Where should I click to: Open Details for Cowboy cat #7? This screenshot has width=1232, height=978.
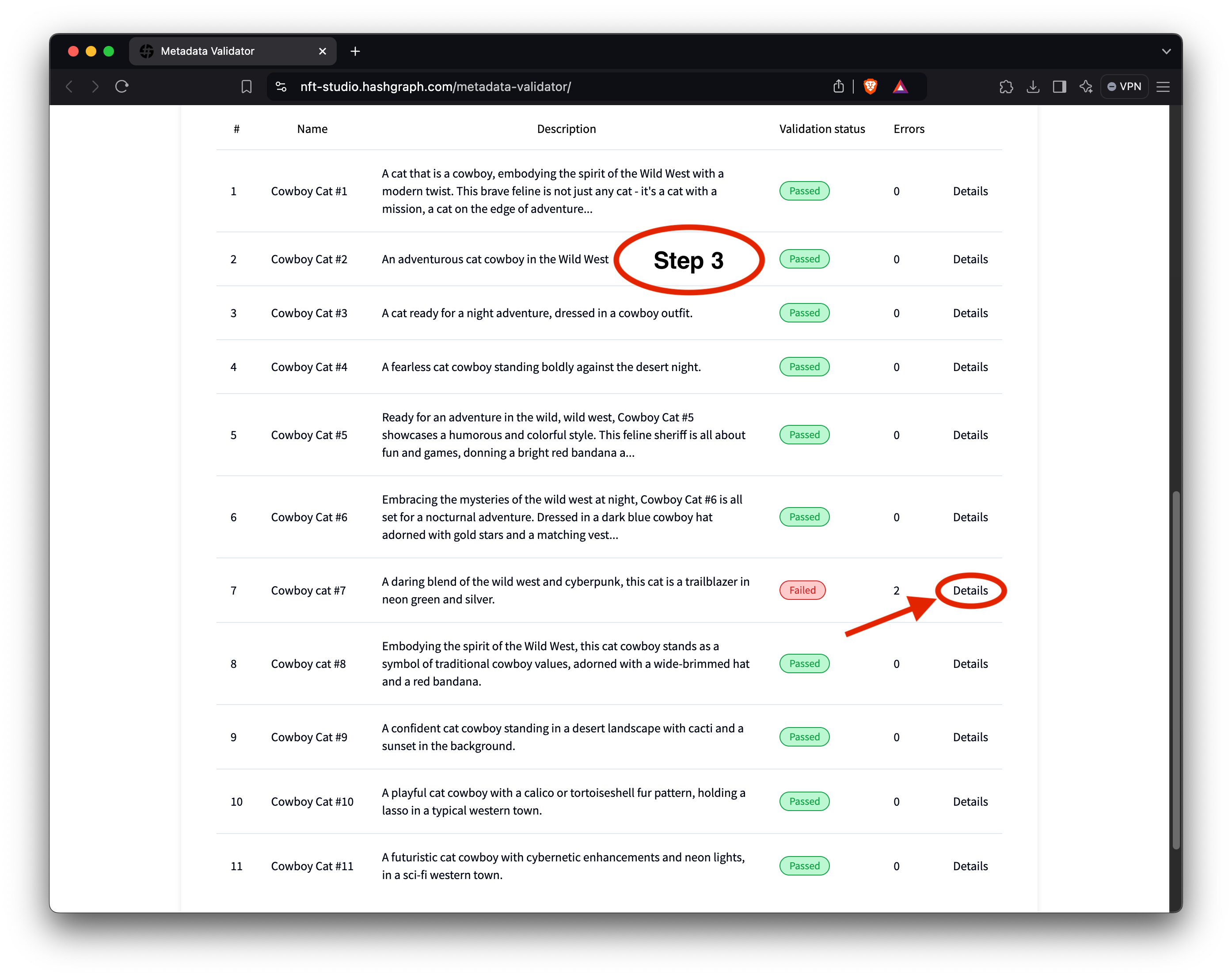pyautogui.click(x=970, y=591)
